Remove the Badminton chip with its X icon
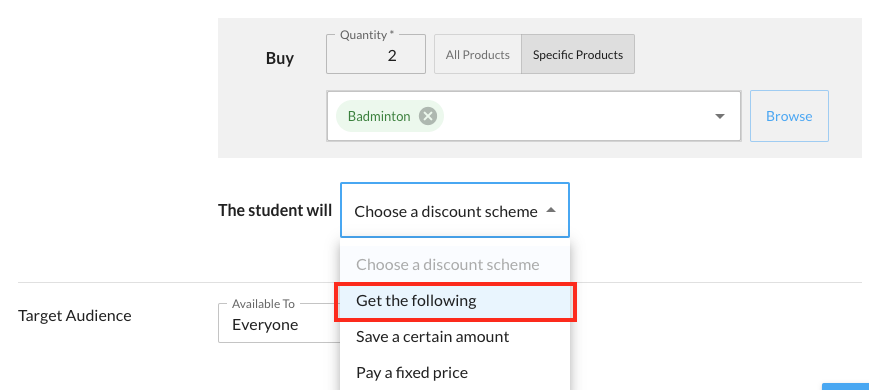 pos(428,116)
